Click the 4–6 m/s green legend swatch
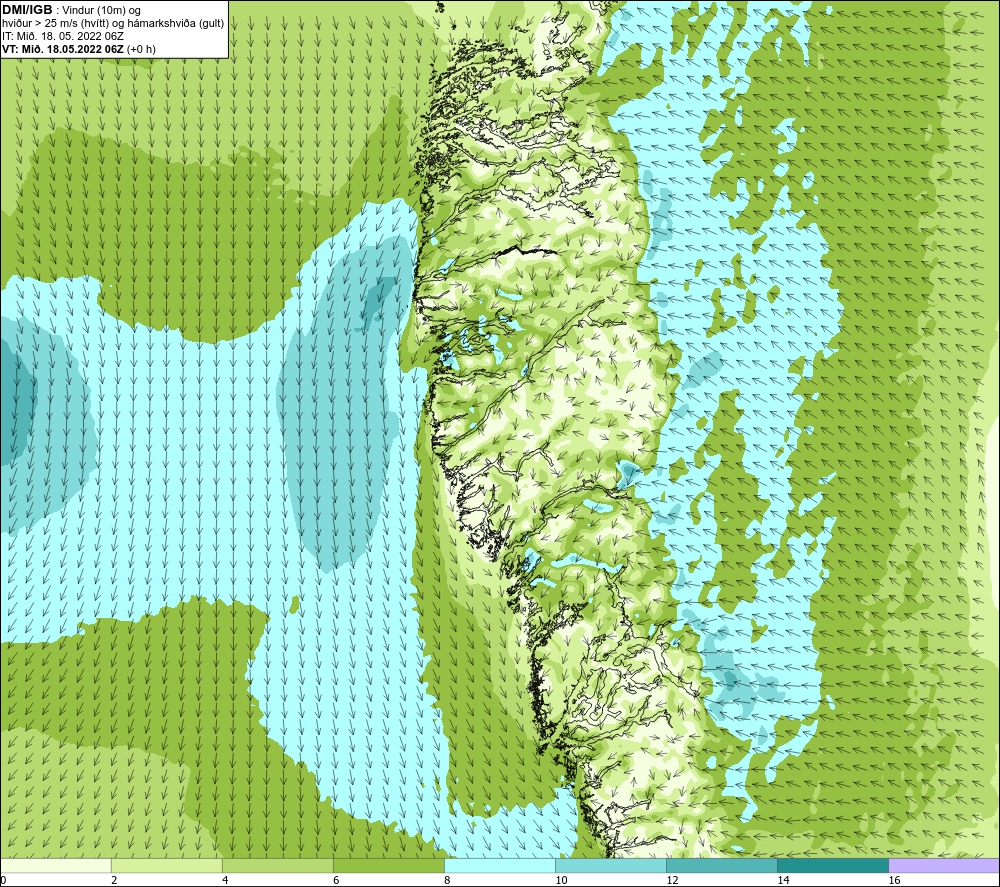The width and height of the screenshot is (1000, 887). click(278, 865)
